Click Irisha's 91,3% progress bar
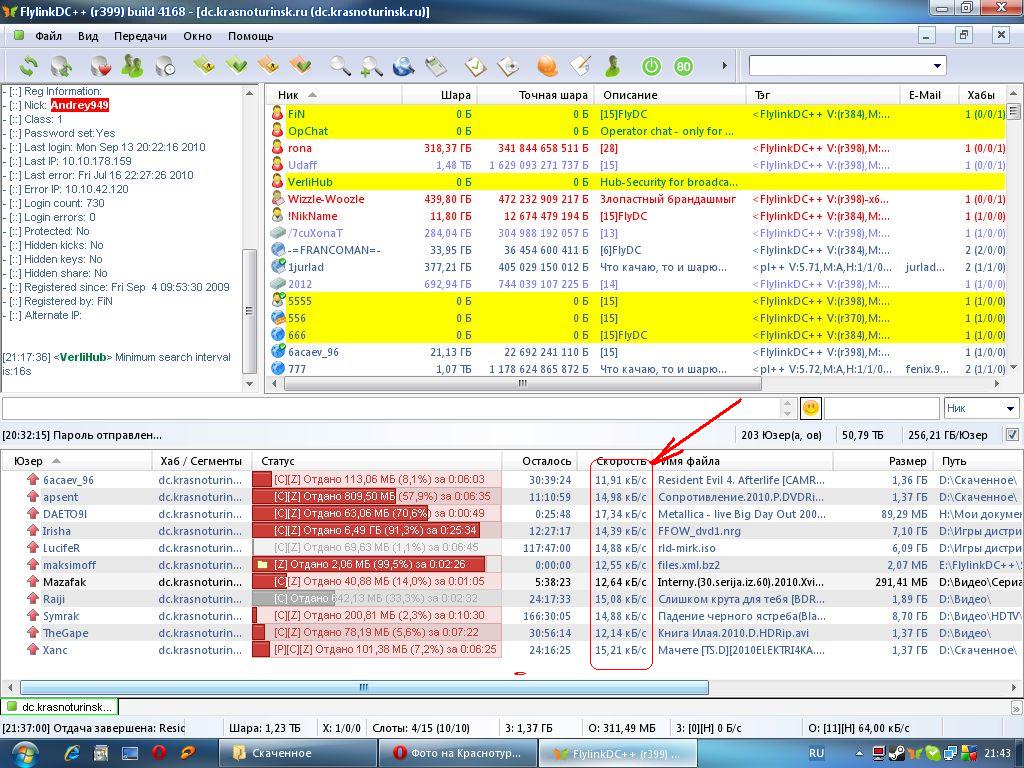This screenshot has width=1024, height=768. click(377, 530)
